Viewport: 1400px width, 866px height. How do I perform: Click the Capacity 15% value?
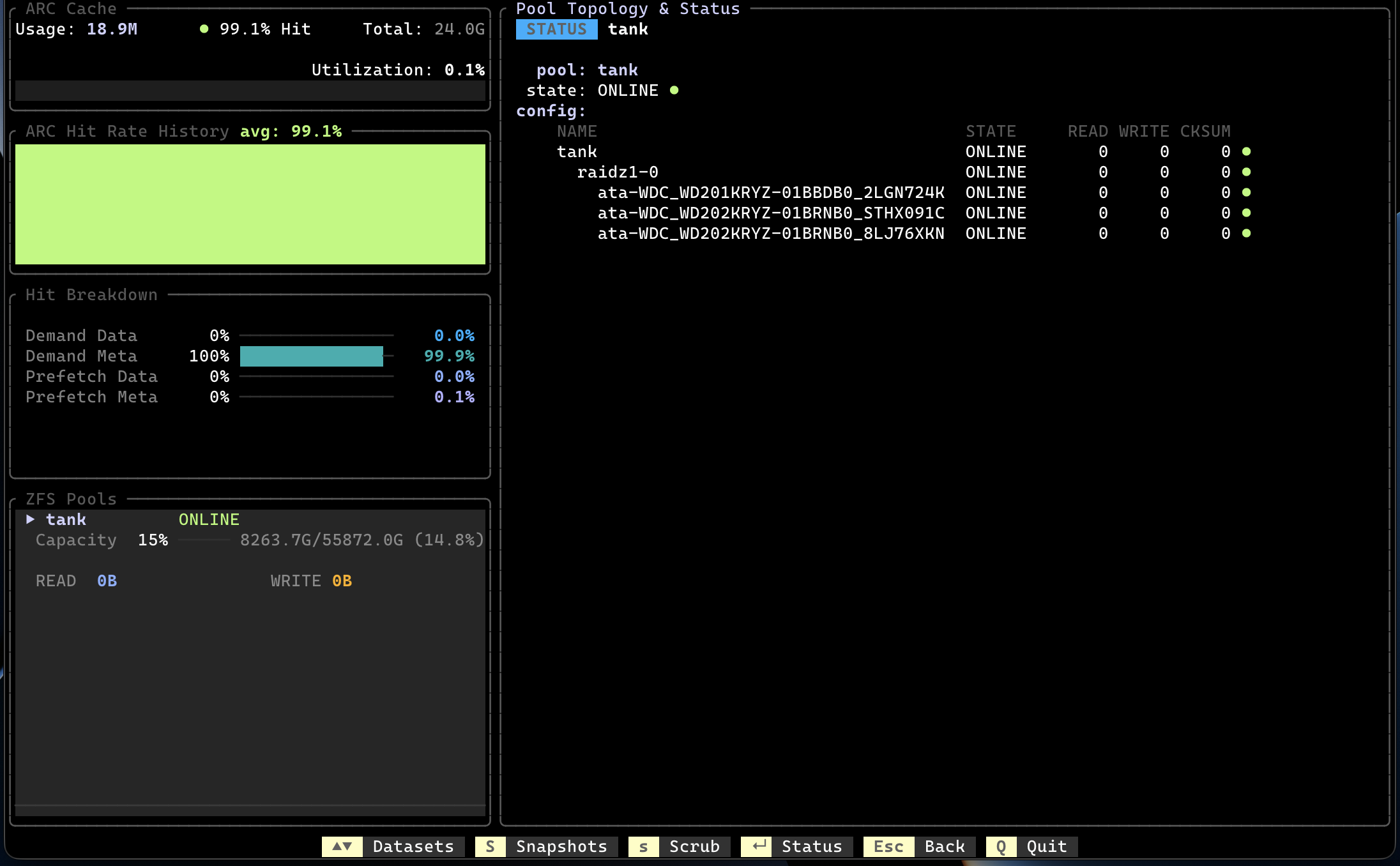tap(153, 540)
